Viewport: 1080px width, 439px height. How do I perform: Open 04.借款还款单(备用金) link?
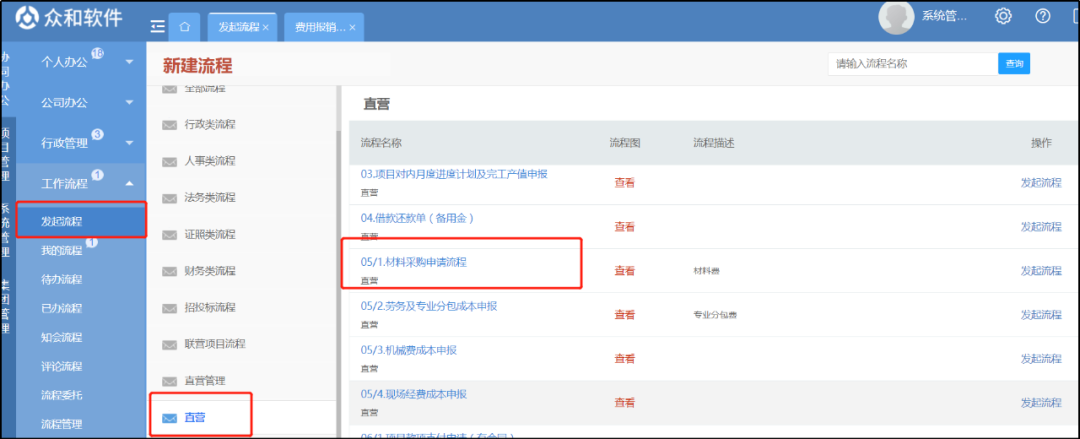417,218
